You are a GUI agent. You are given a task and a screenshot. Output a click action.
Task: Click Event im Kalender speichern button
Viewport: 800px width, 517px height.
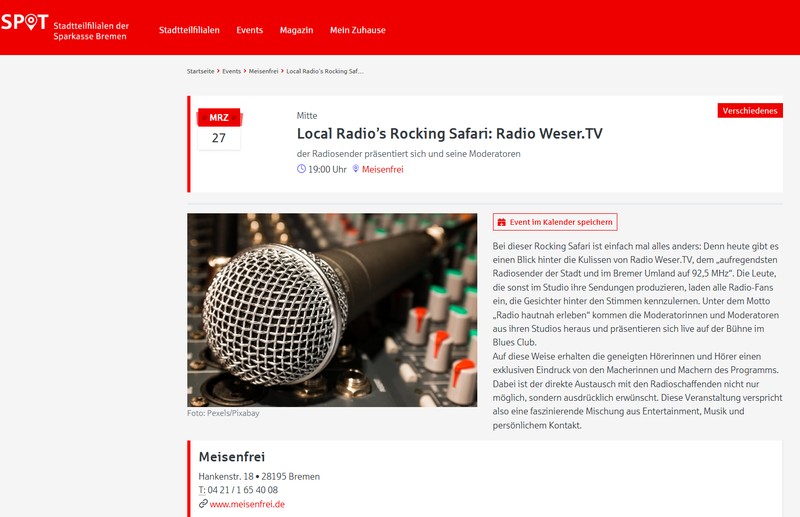click(x=555, y=222)
